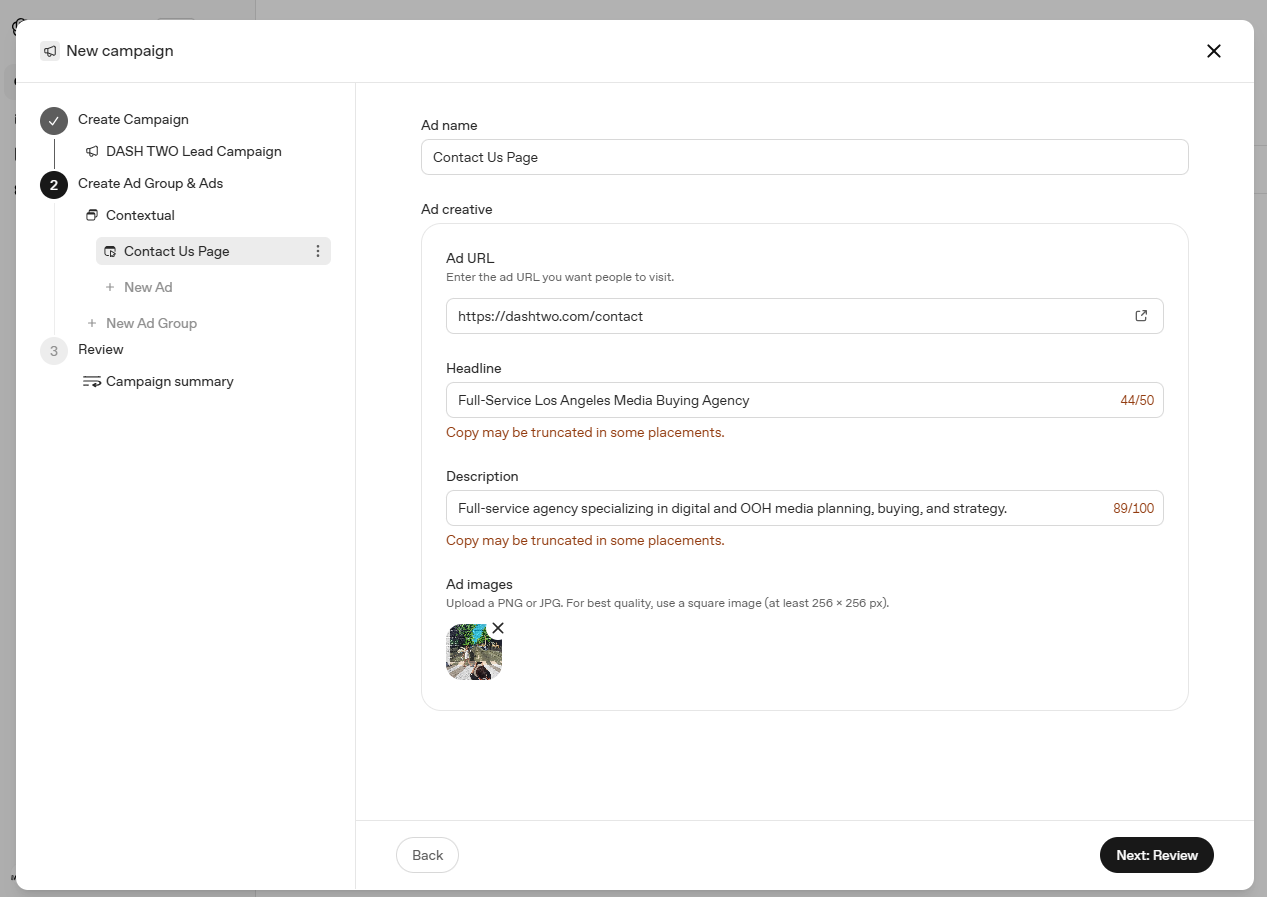The image size is (1267, 897).
Task: Click the summary lines icon beside Campaign summary
Action: click(92, 382)
